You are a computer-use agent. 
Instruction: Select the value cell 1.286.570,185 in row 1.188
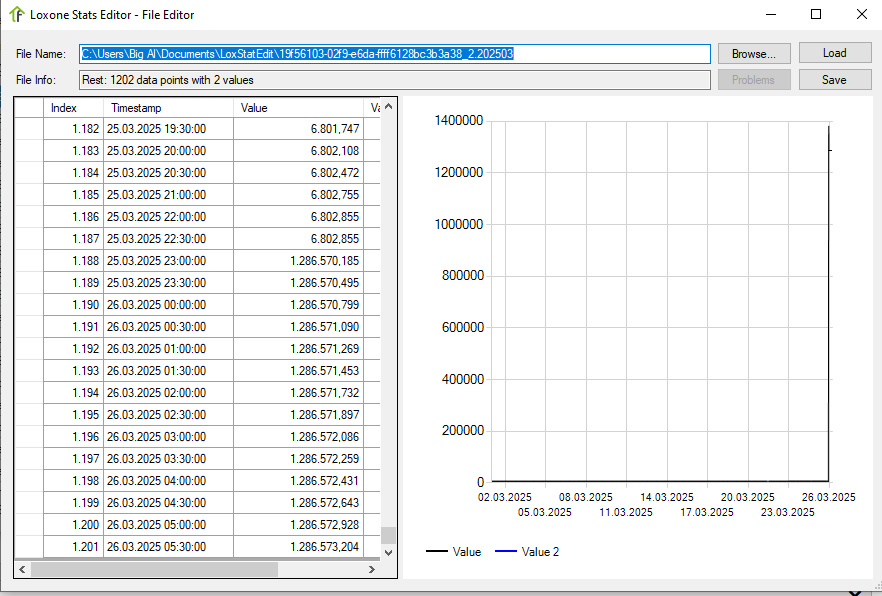point(298,261)
